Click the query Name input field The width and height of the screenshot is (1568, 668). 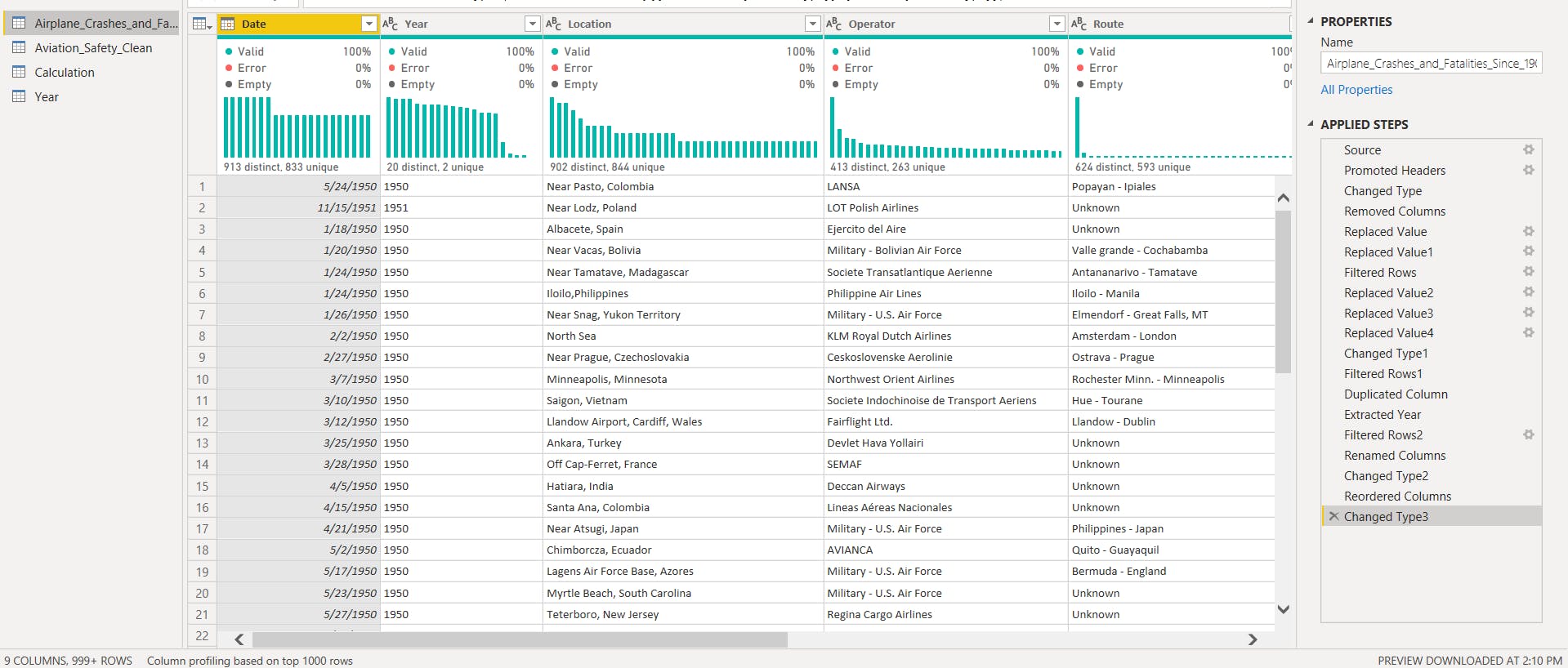1431,63
